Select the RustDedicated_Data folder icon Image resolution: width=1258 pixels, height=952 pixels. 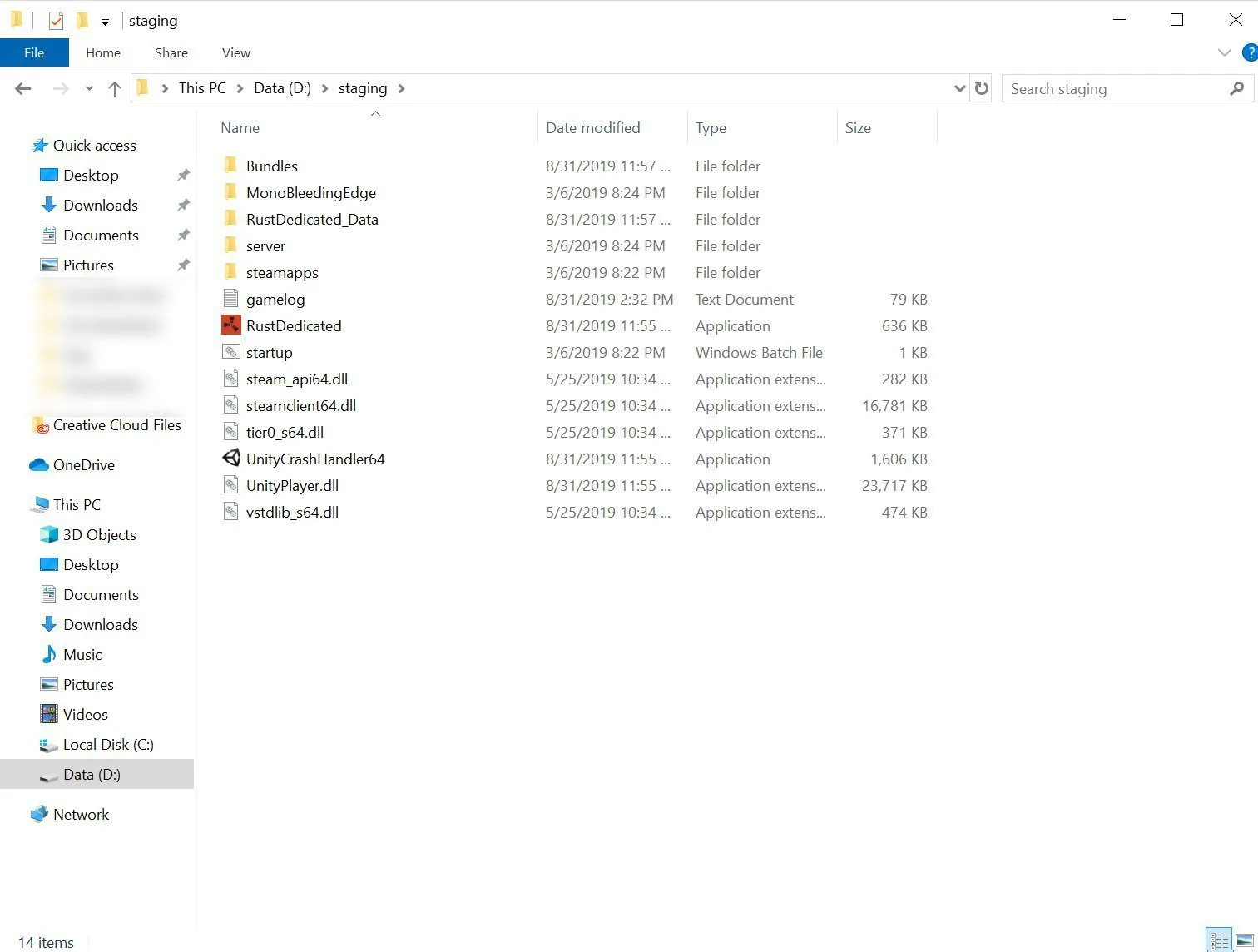[230, 219]
